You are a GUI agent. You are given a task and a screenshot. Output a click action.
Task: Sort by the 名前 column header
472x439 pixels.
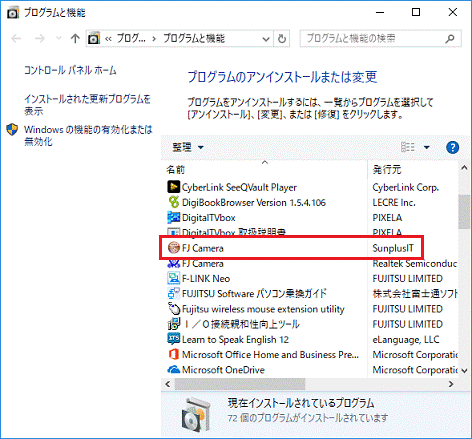click(176, 170)
